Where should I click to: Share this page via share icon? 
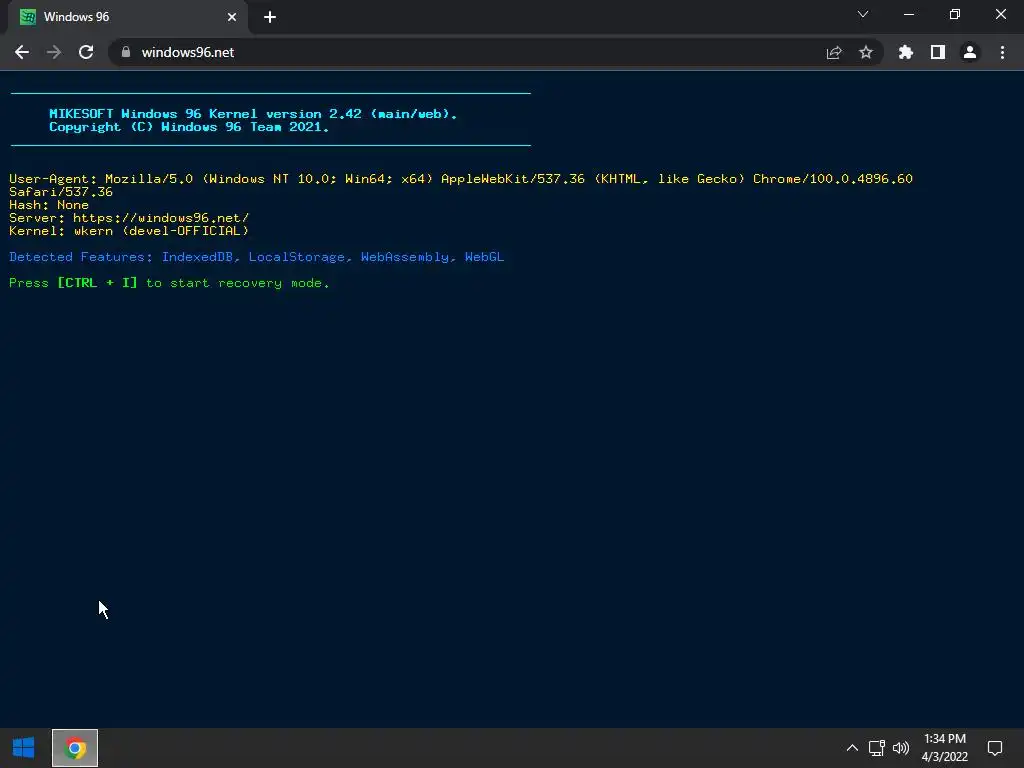point(834,52)
